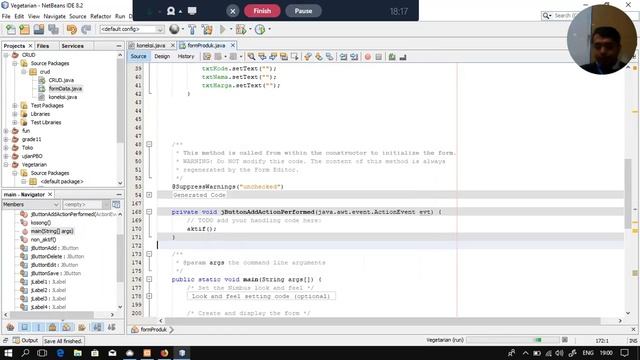The image size is (640, 360).
Task: Toggle Show Static Members filter in Navigator
Action: (x=39, y=327)
